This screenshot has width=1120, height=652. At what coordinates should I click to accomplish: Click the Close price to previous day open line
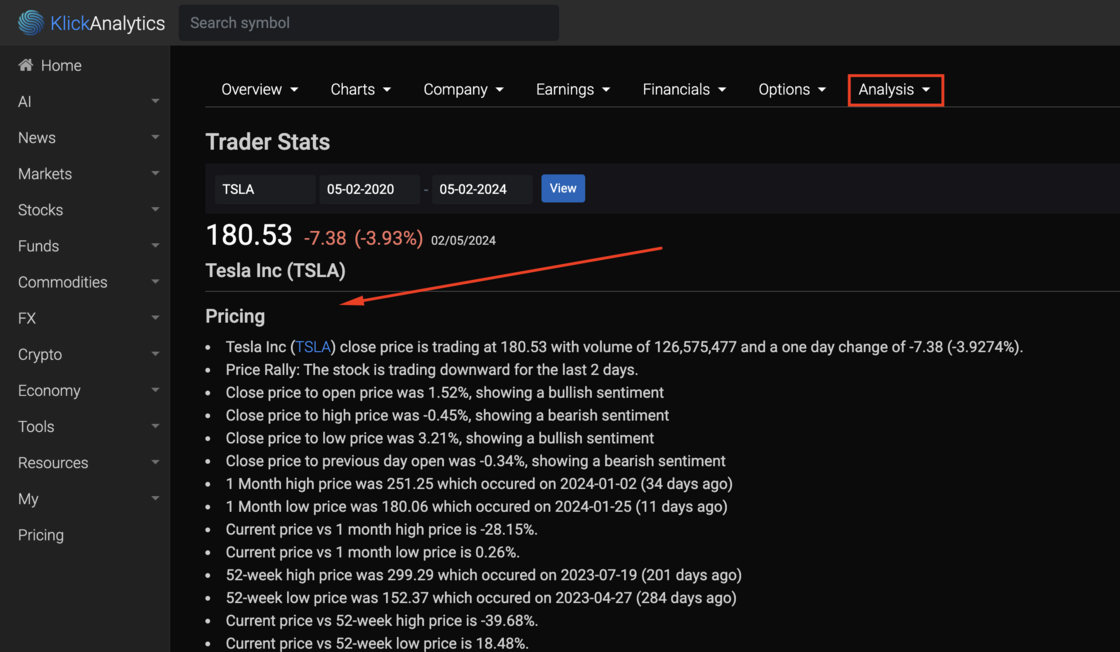(475, 461)
